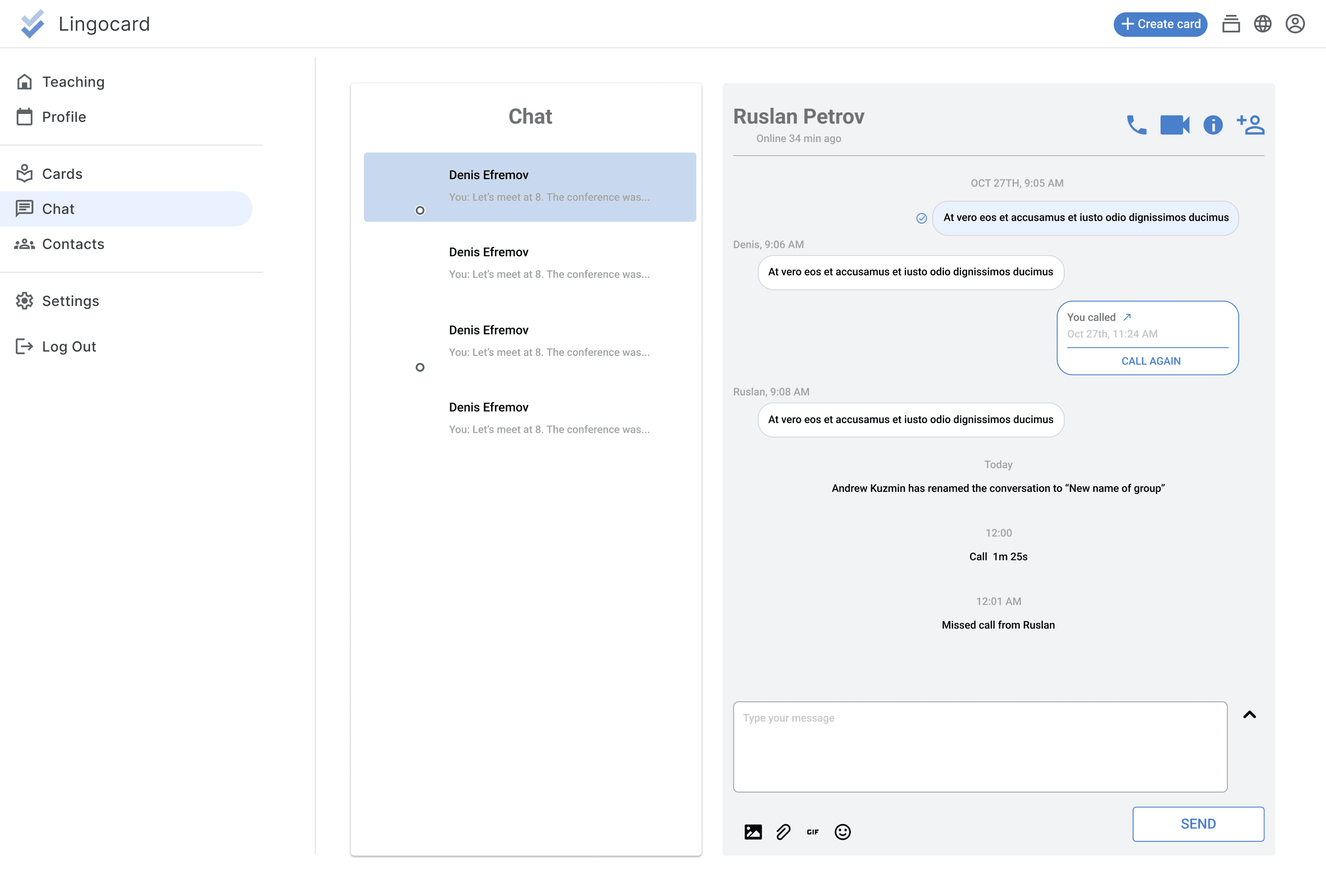1326x896 pixels.
Task: Click the outgoing call arrow next to You called
Action: point(1127,317)
